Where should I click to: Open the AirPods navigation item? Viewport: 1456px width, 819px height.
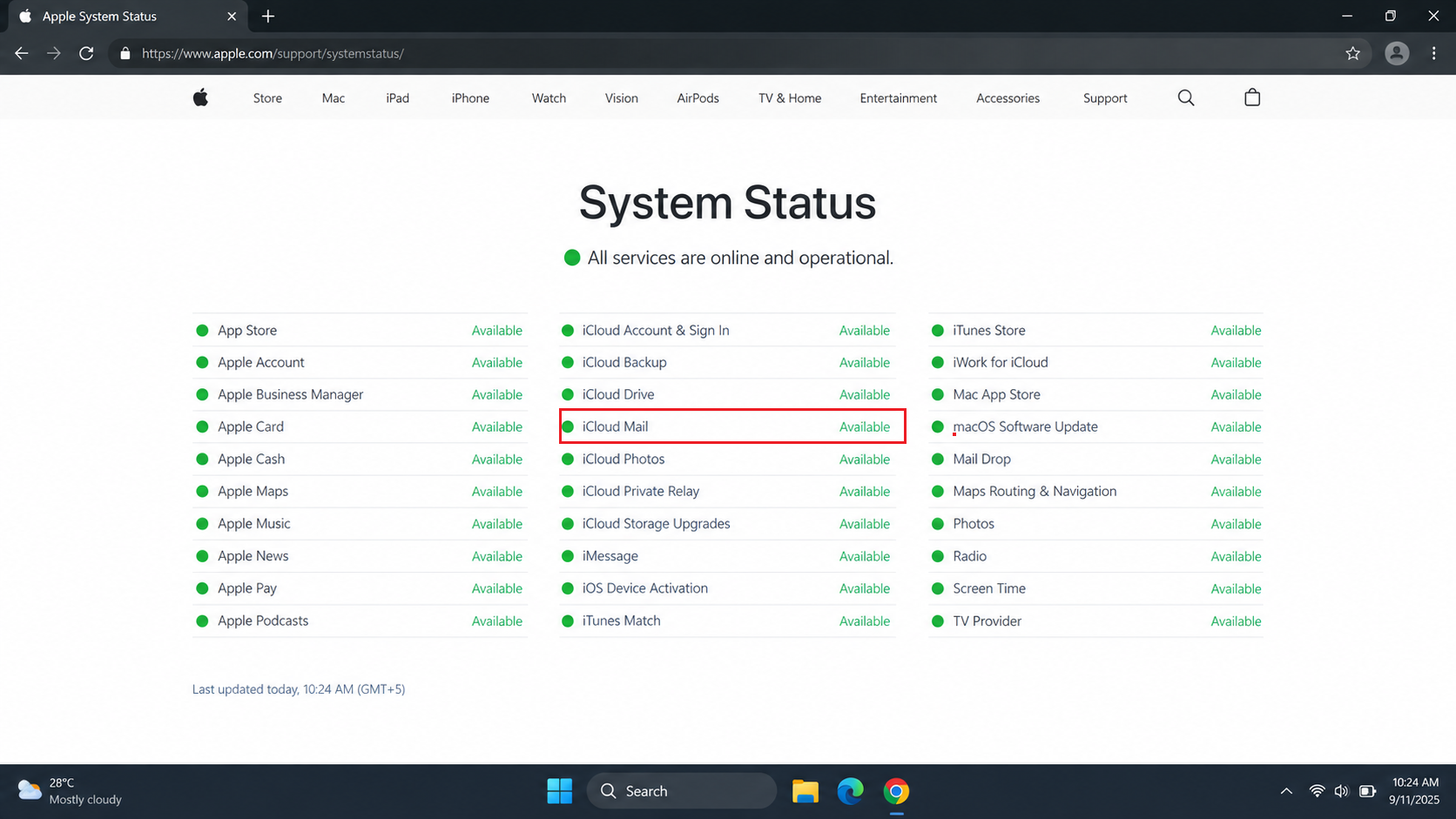tap(698, 98)
